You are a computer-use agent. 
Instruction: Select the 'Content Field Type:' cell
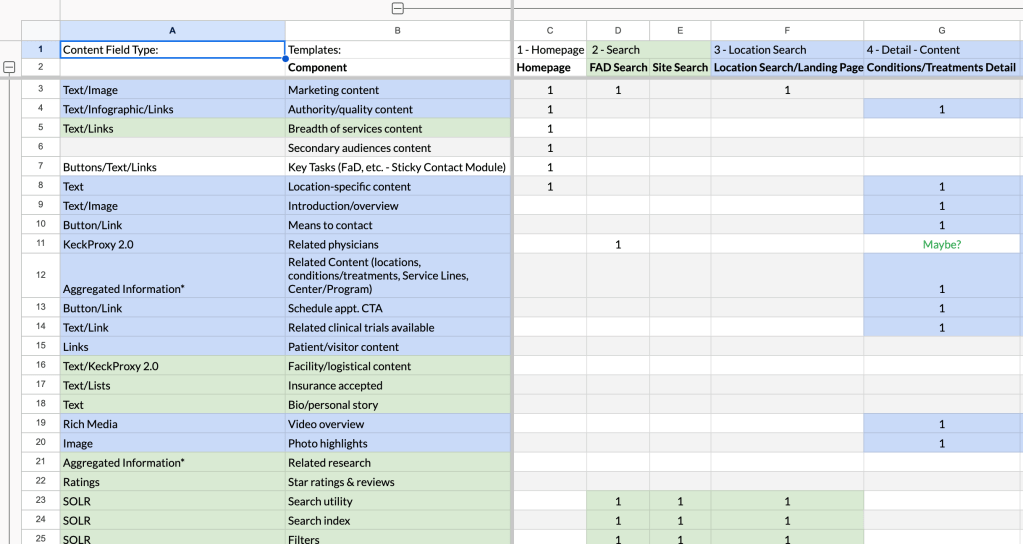pos(172,49)
